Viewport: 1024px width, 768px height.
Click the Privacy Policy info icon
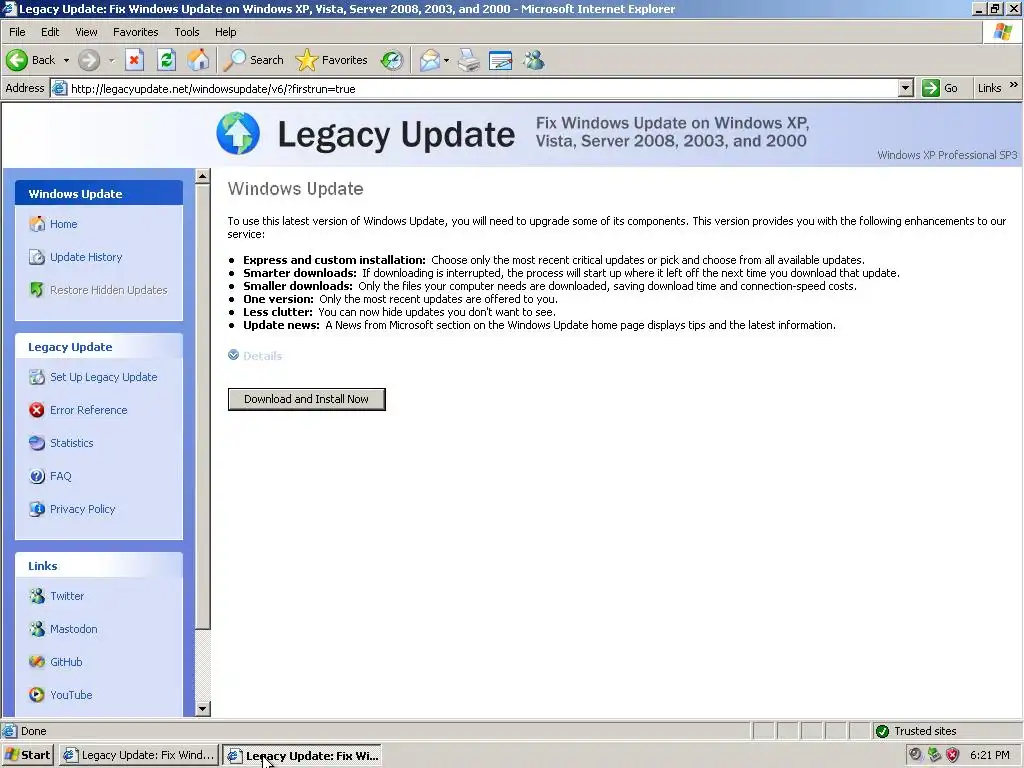pyautogui.click(x=37, y=509)
